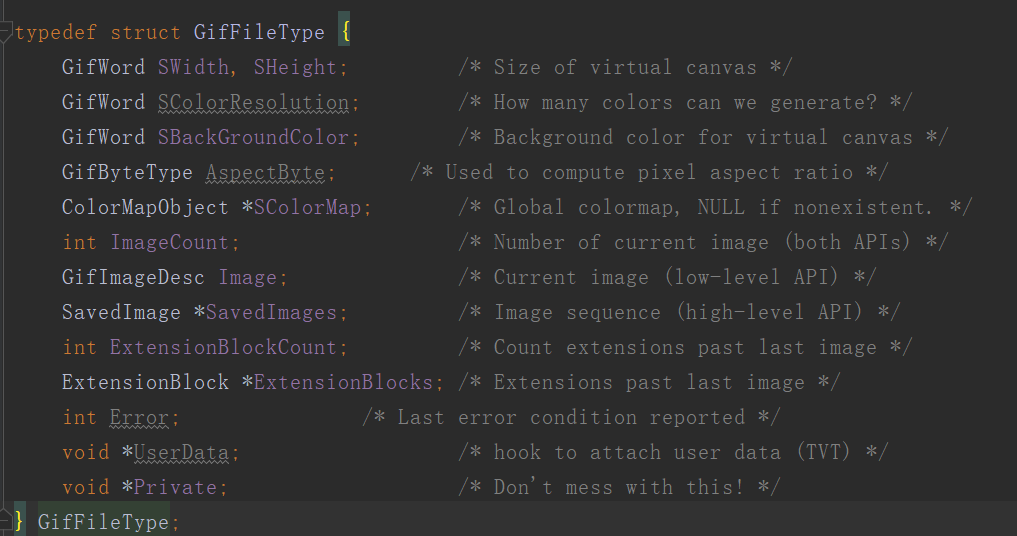Place cursor on the highlighted opening curly brace
Screen dimensions: 1017x536
[344, 32]
